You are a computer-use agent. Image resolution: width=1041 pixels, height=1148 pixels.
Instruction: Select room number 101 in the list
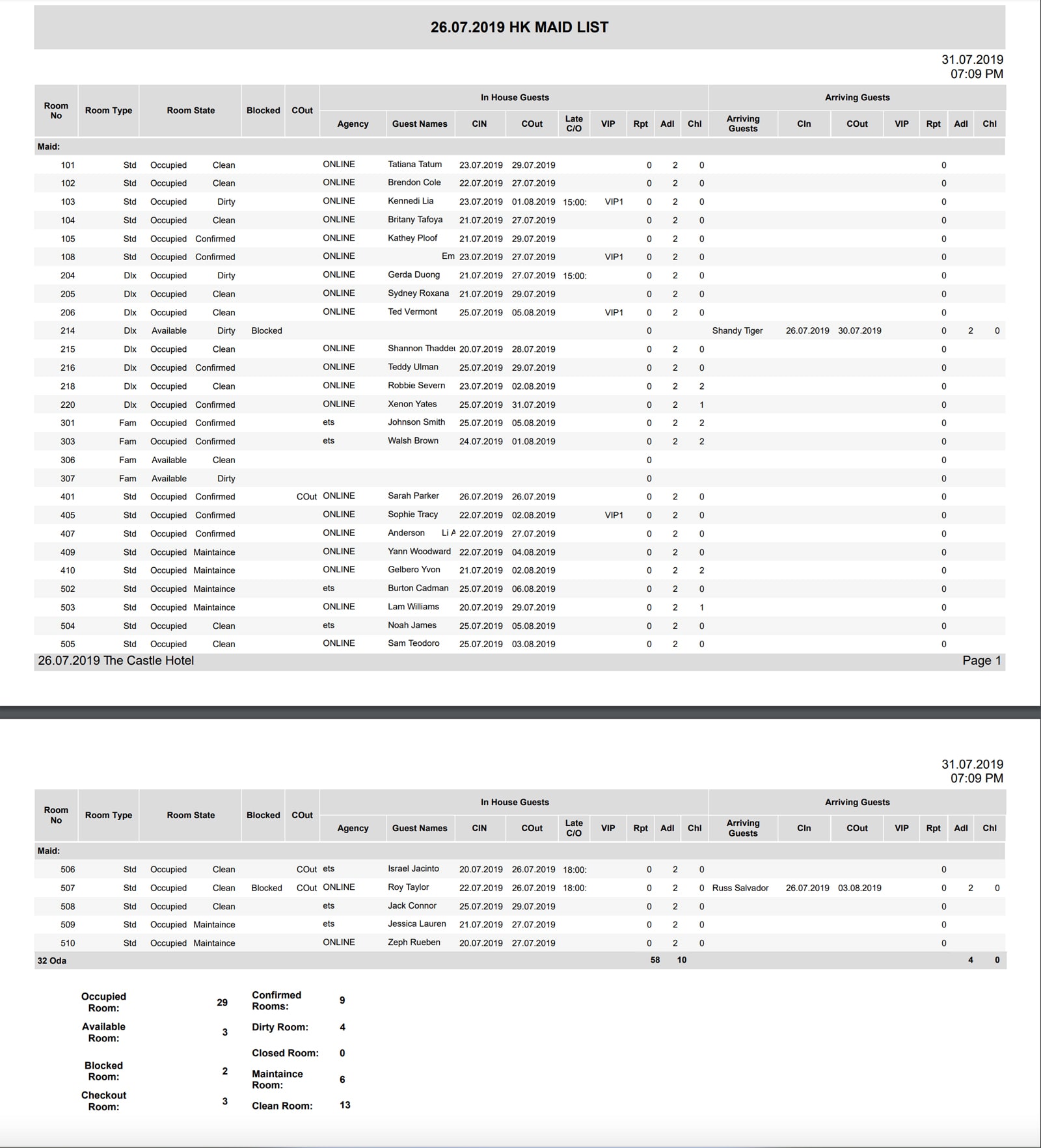pos(68,165)
